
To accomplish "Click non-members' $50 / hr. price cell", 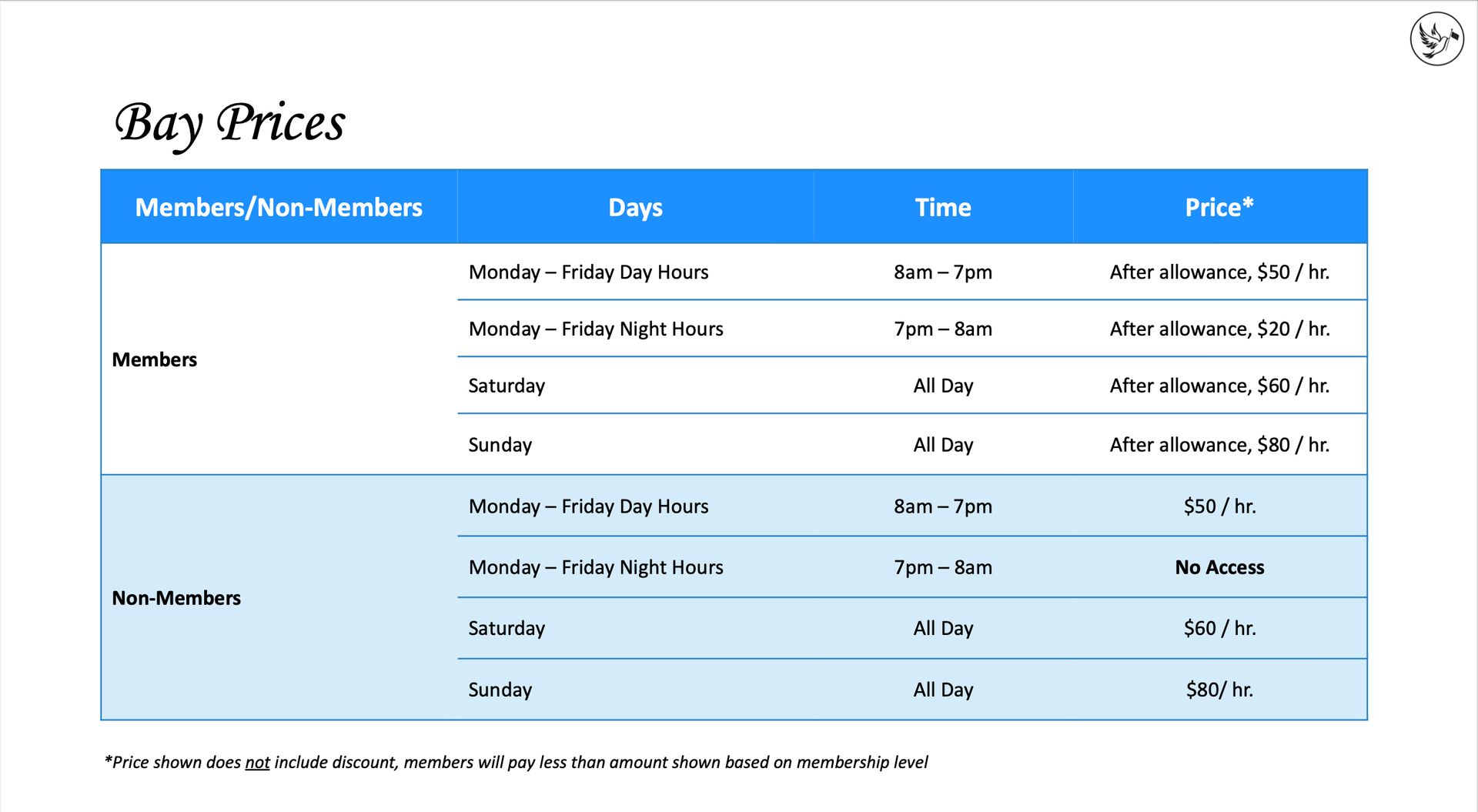I will tap(1219, 506).
